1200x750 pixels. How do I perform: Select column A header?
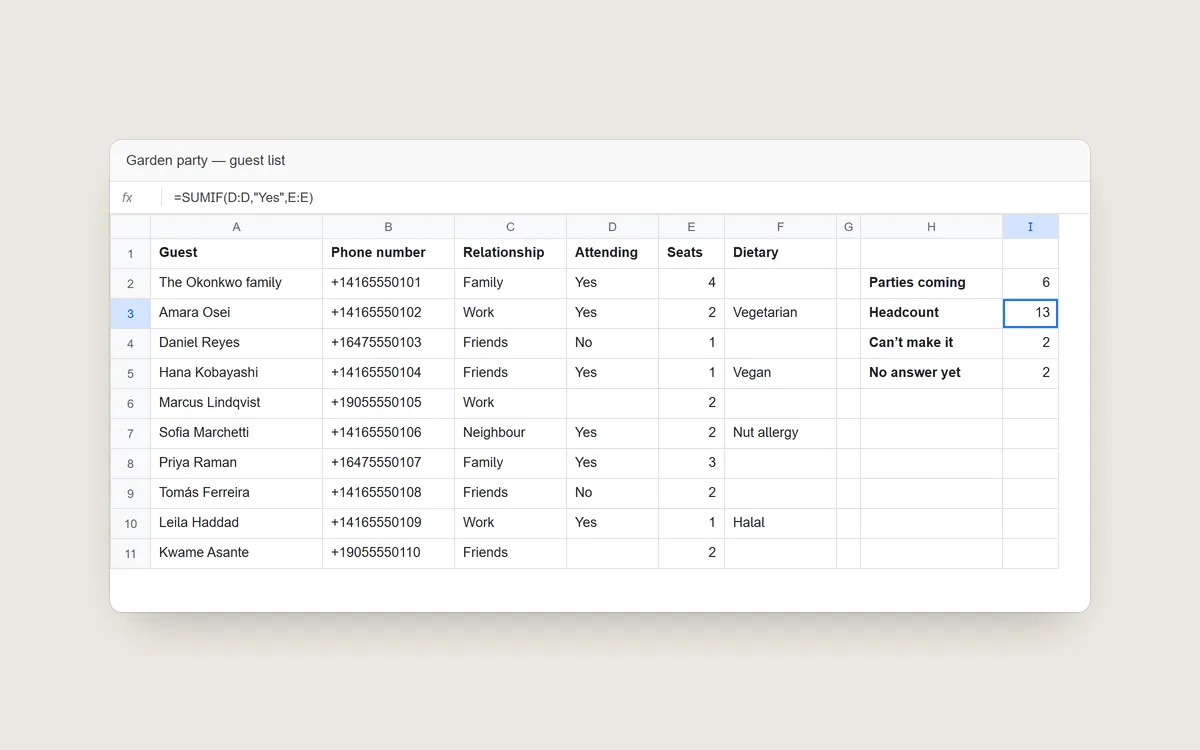(x=236, y=227)
